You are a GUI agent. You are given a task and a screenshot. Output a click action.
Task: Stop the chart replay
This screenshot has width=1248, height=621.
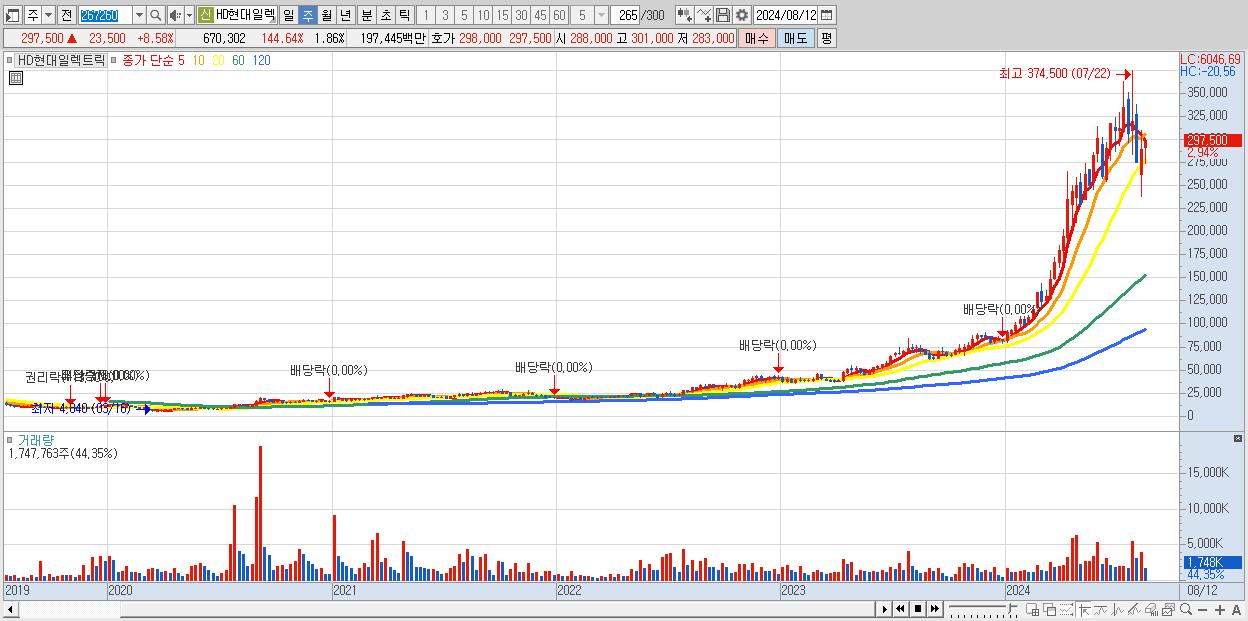click(918, 609)
